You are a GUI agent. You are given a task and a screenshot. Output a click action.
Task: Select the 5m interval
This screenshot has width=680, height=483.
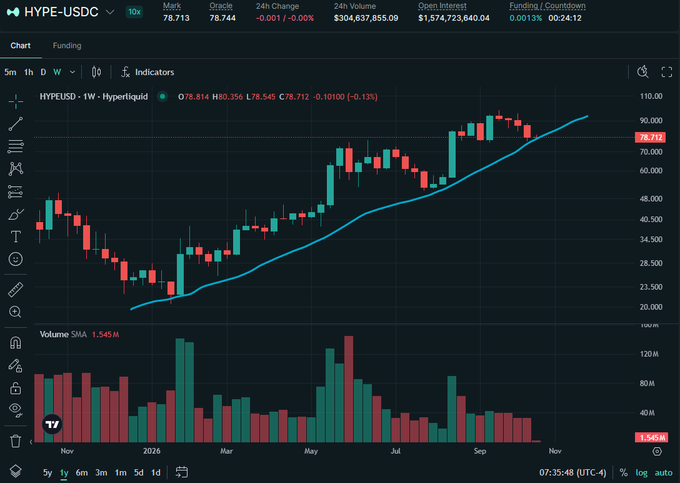[10, 72]
